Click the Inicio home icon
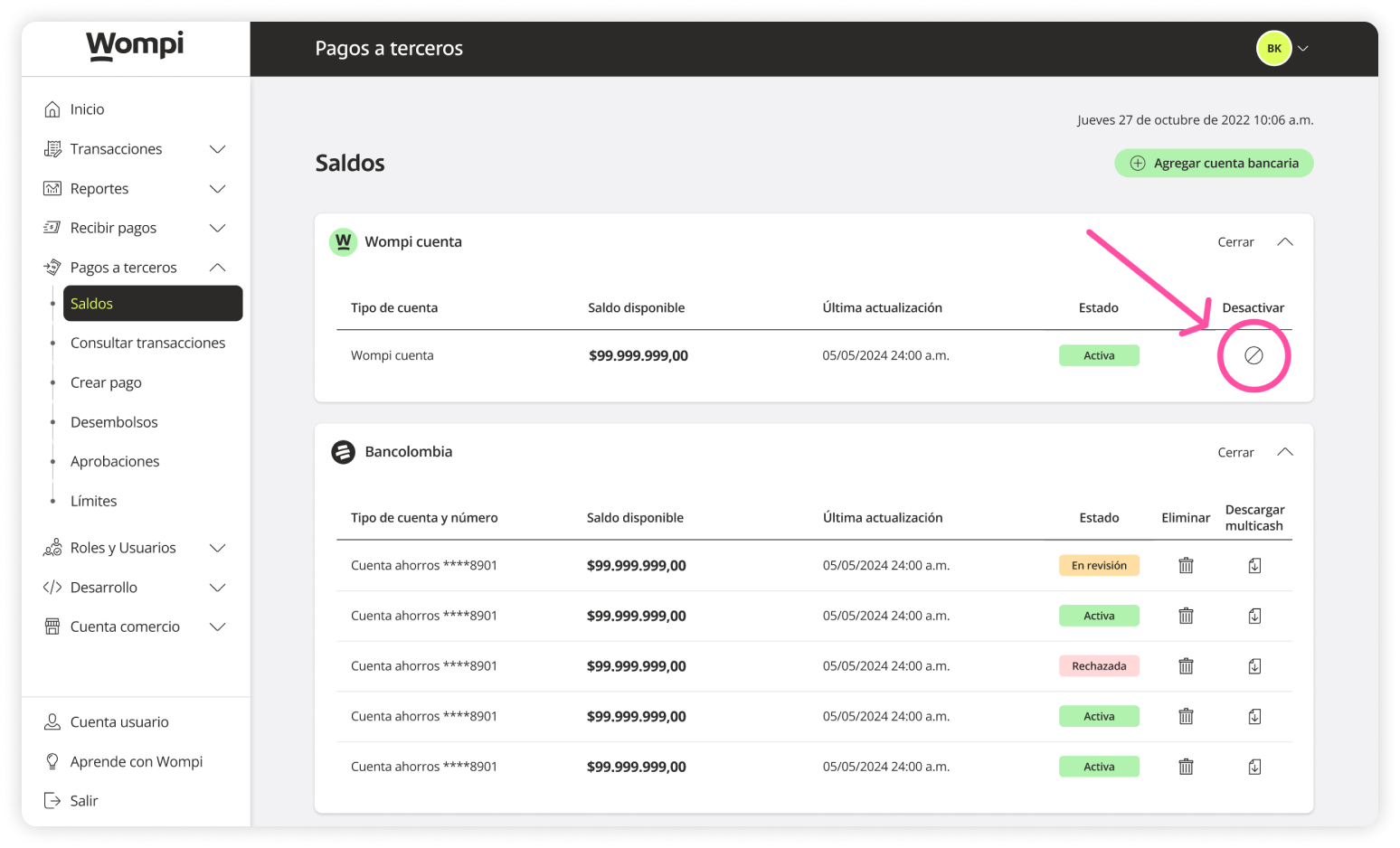The height and width of the screenshot is (848, 1400). pos(52,109)
